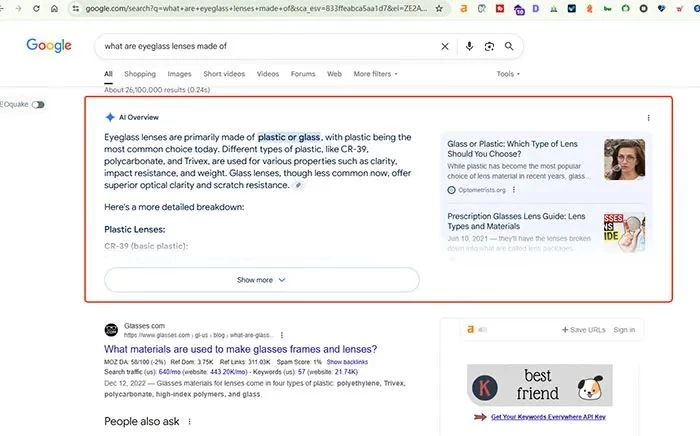The image size is (700, 436).
Task: Submit search with the magnifying glass icon
Action: click(x=509, y=46)
